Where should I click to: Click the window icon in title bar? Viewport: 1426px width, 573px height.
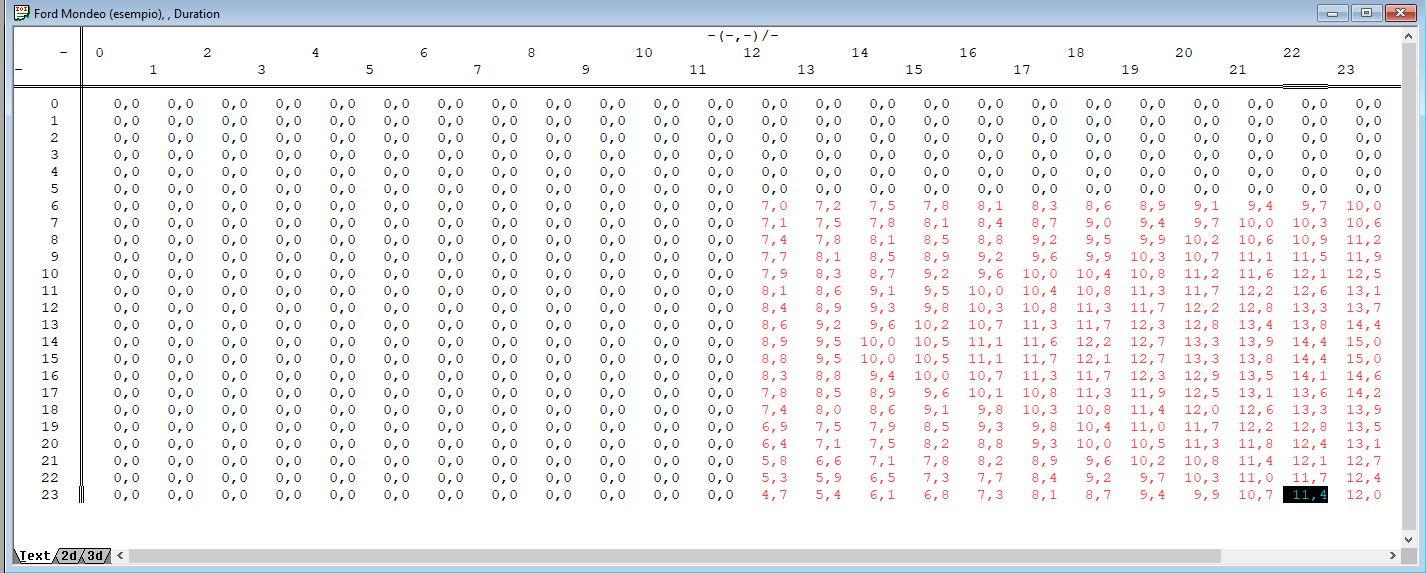tap(21, 13)
